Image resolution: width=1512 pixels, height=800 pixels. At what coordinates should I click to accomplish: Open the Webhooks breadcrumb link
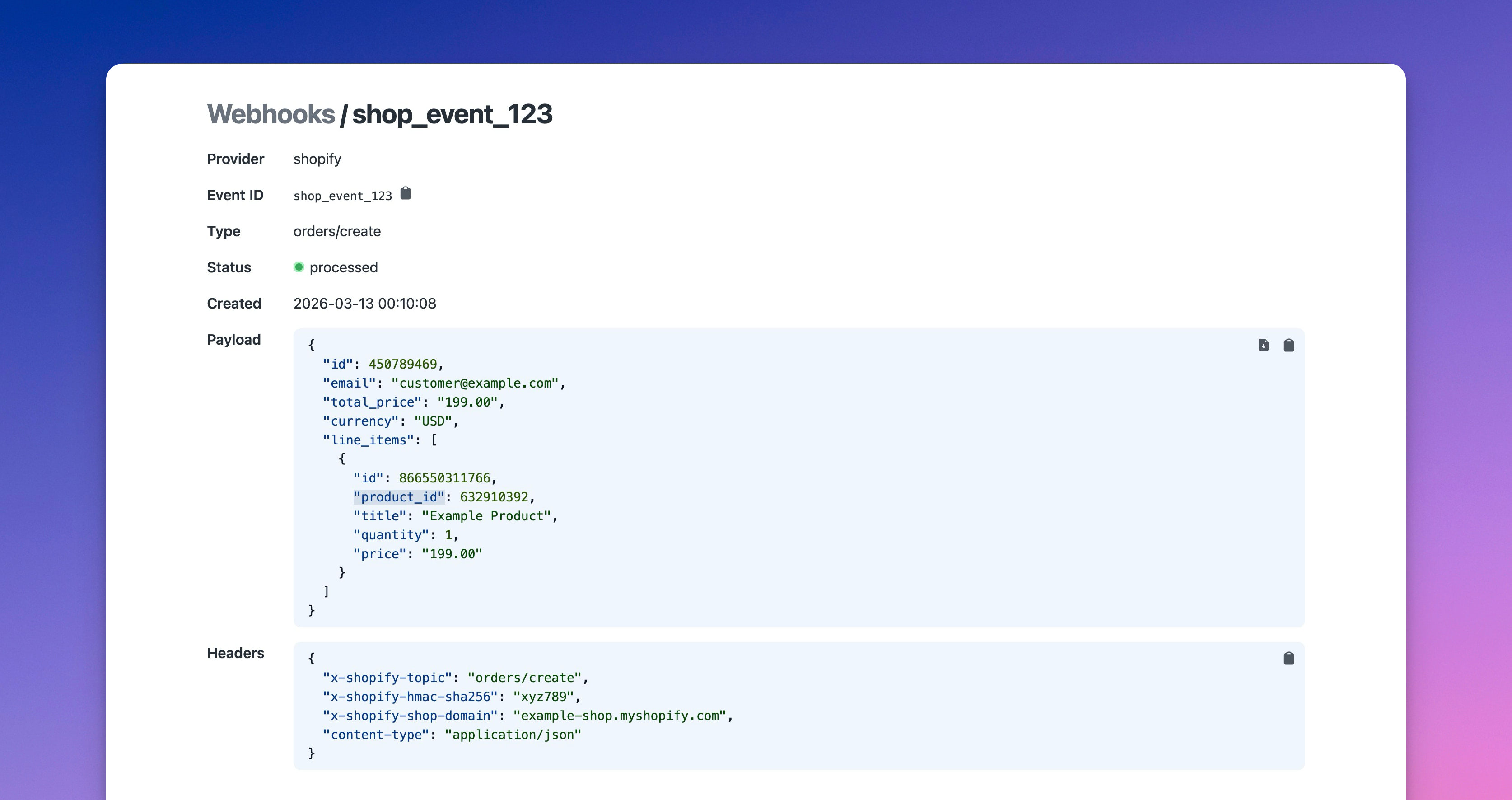270,114
